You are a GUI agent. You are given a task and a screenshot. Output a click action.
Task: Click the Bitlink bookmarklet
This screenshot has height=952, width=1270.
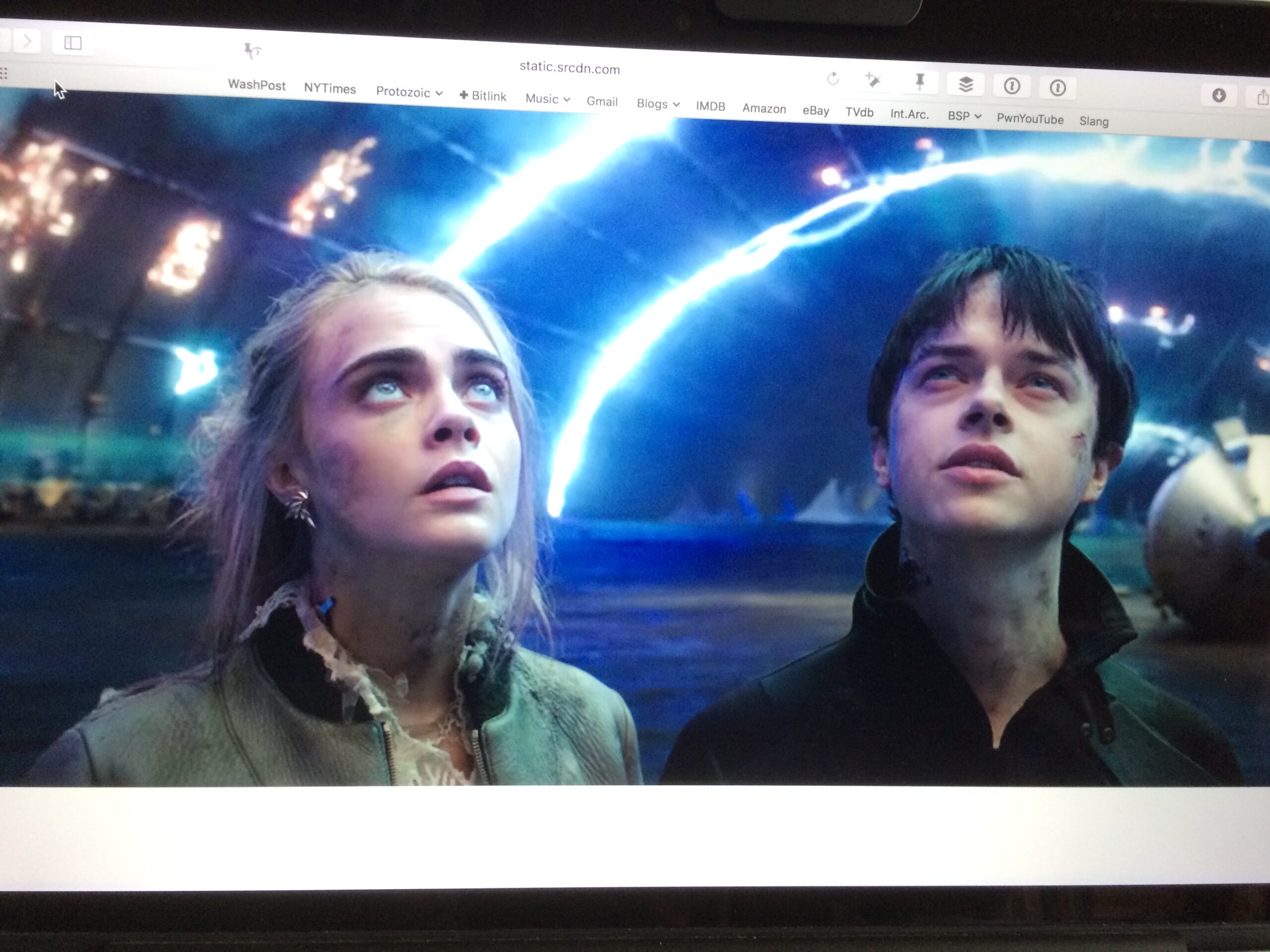pyautogui.click(x=483, y=96)
